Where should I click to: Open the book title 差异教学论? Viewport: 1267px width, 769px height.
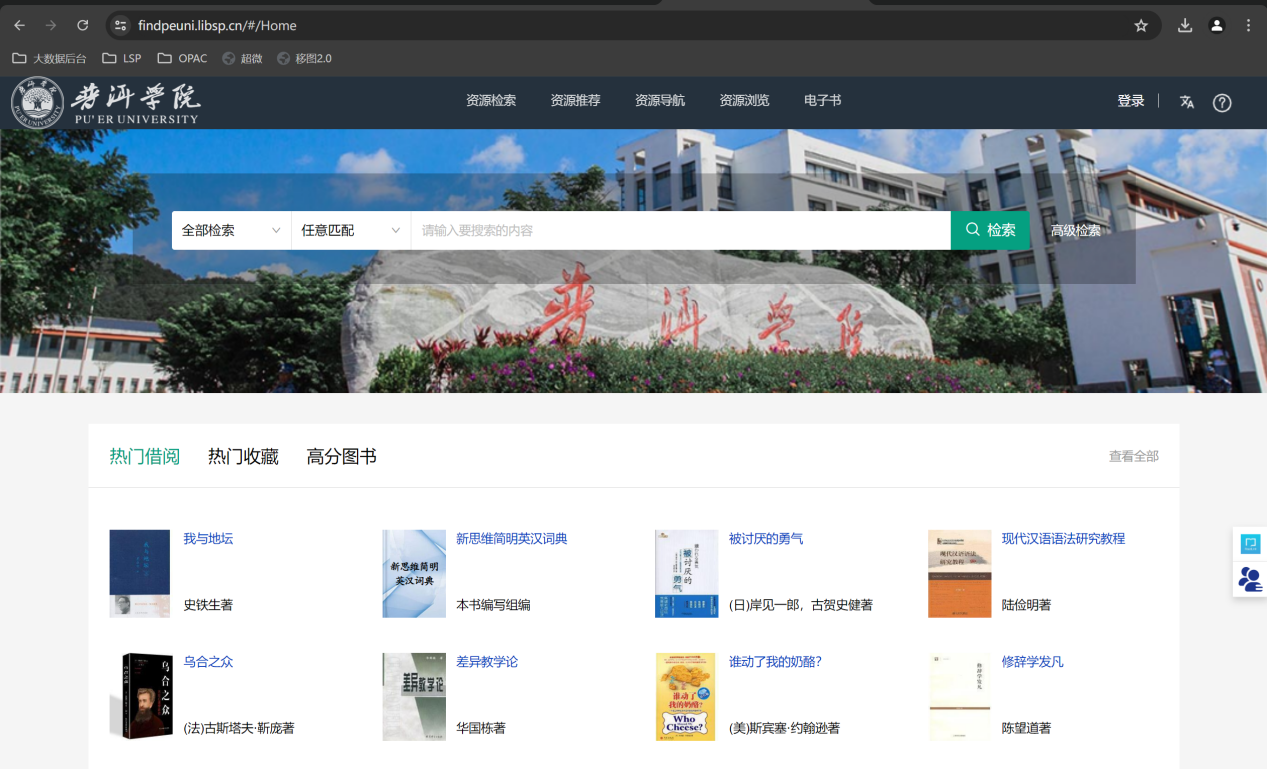pyautogui.click(x=487, y=662)
